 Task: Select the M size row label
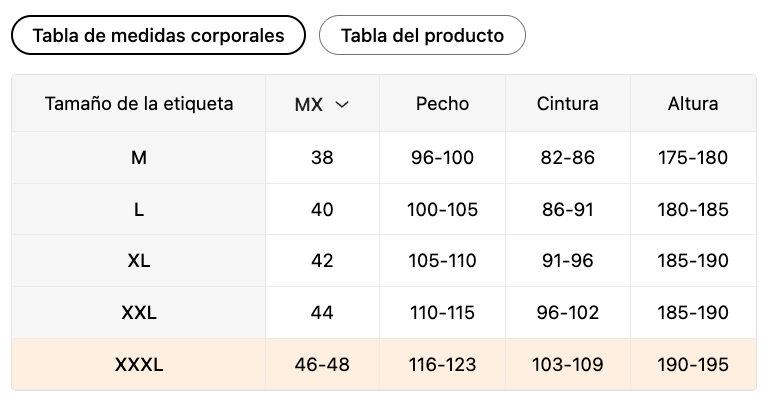(x=139, y=158)
